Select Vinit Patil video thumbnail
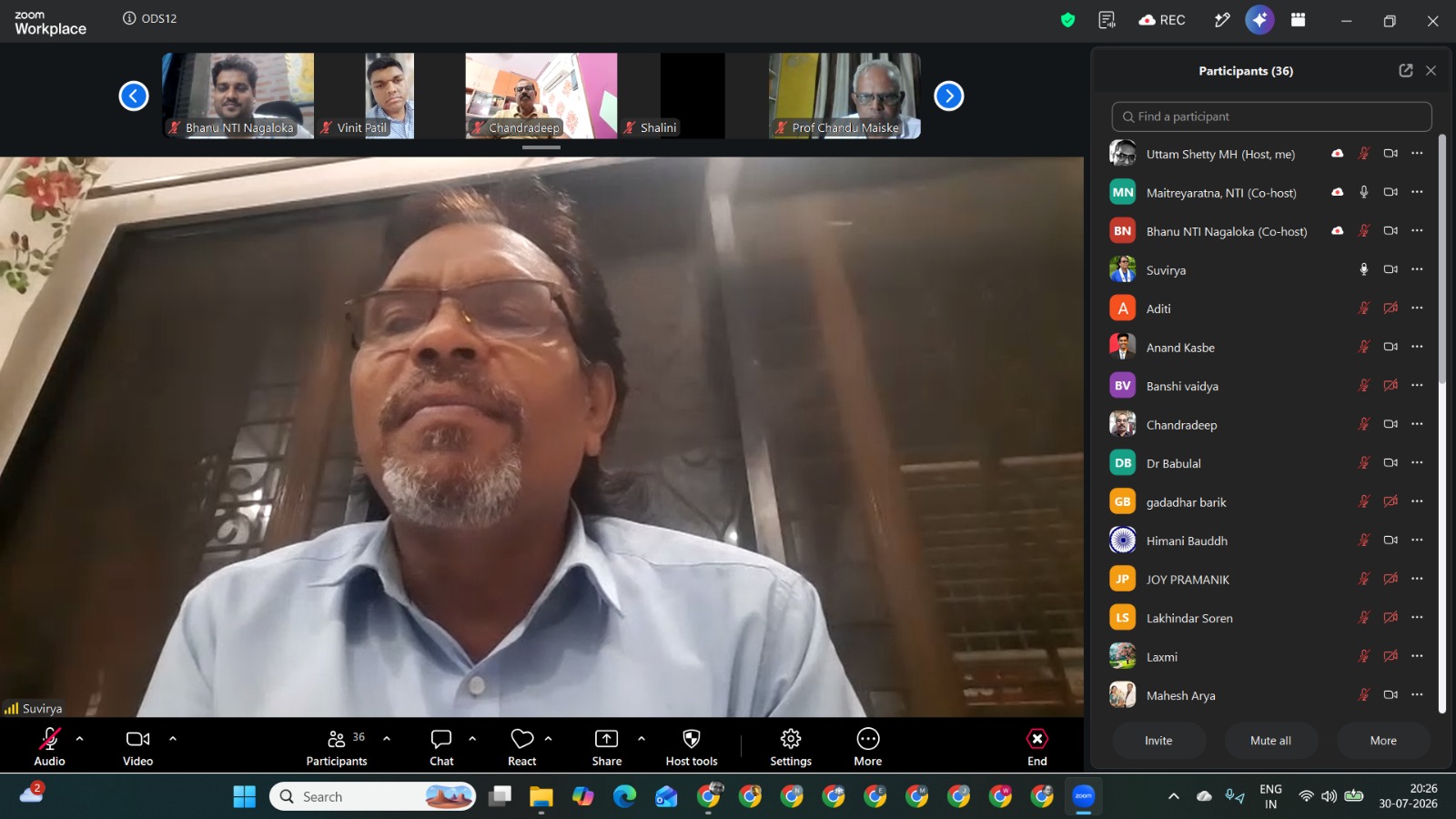Image resolution: width=1456 pixels, height=819 pixels. point(389,96)
